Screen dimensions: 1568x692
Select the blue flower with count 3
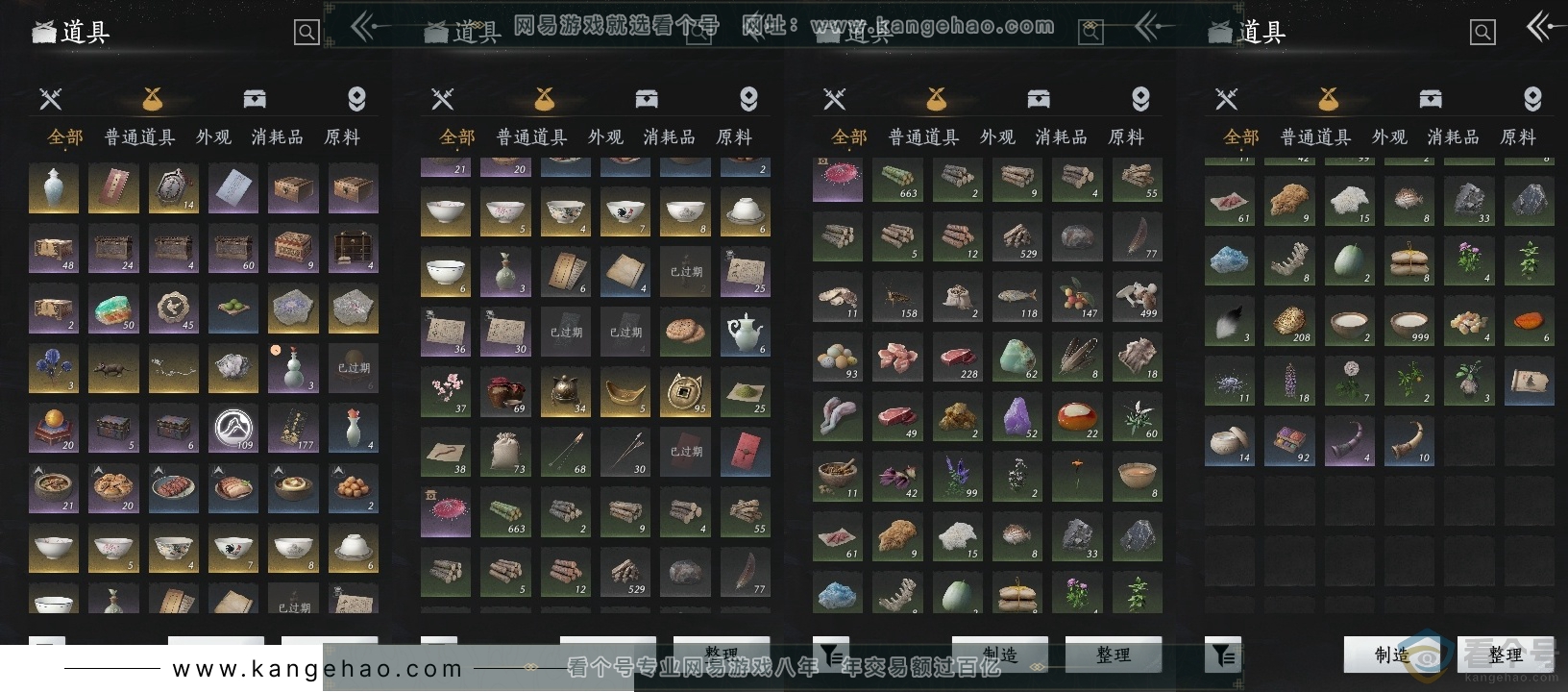[54, 369]
